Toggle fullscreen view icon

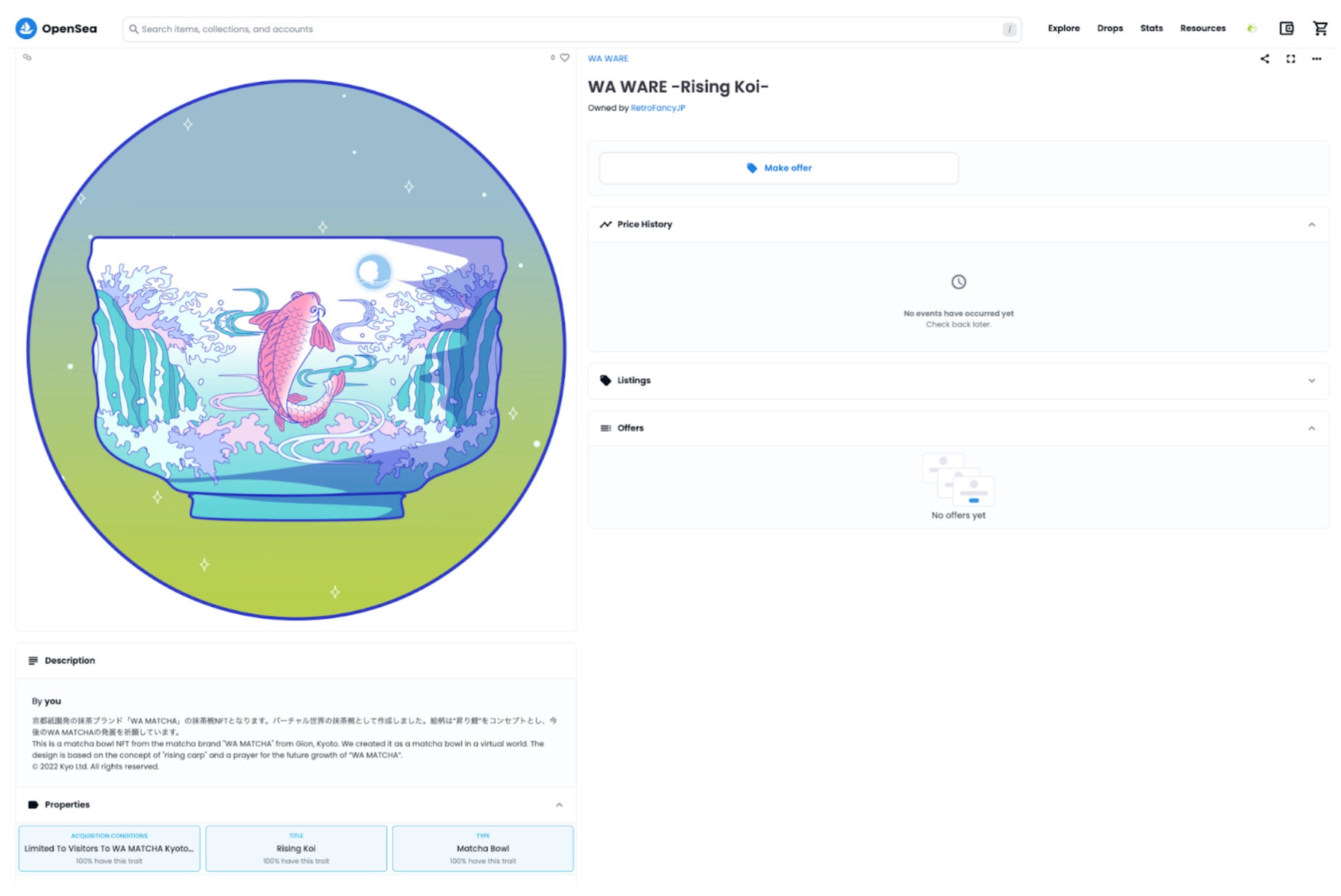[1291, 58]
